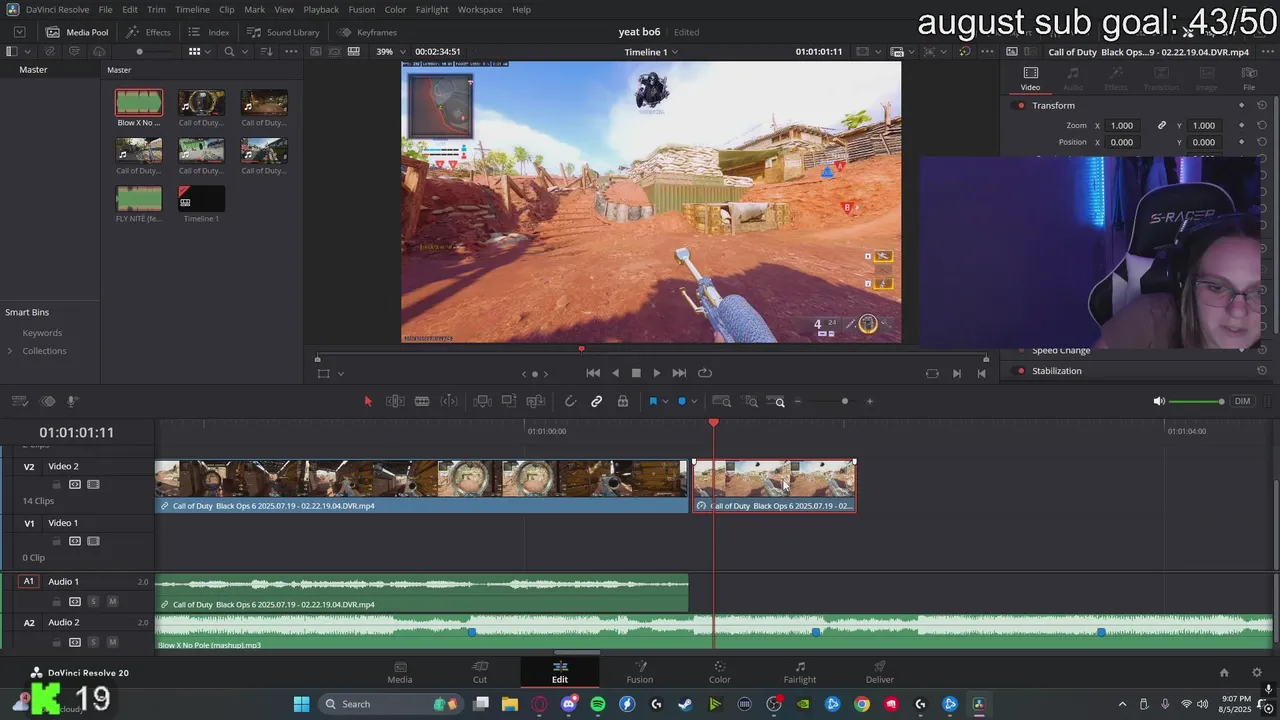1280x720 pixels.
Task: Adjust the timeline zoom slider
Action: (x=844, y=401)
